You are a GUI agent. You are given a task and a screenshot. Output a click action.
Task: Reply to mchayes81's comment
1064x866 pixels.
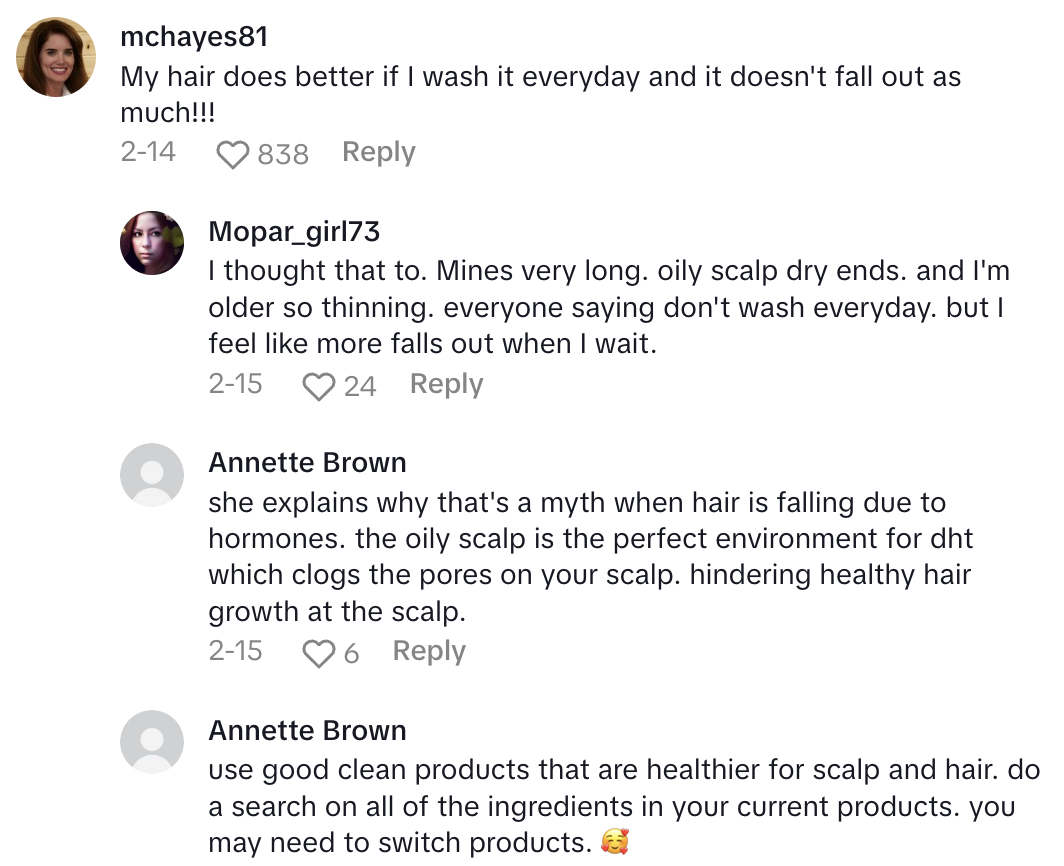(x=378, y=152)
